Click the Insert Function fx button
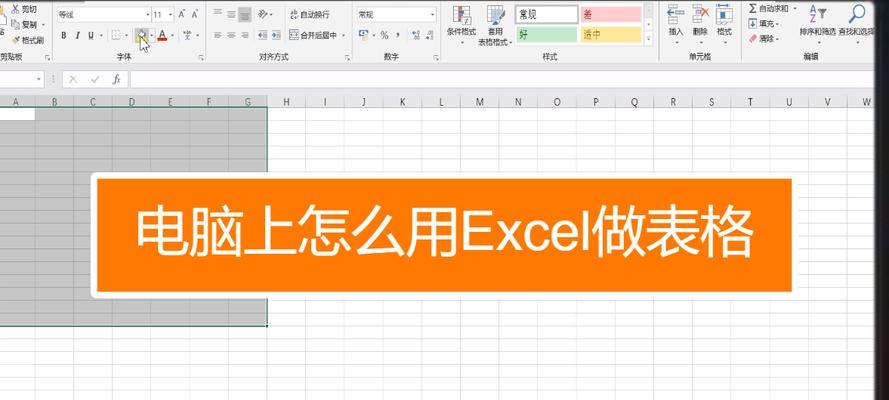The image size is (889, 400). click(116, 80)
